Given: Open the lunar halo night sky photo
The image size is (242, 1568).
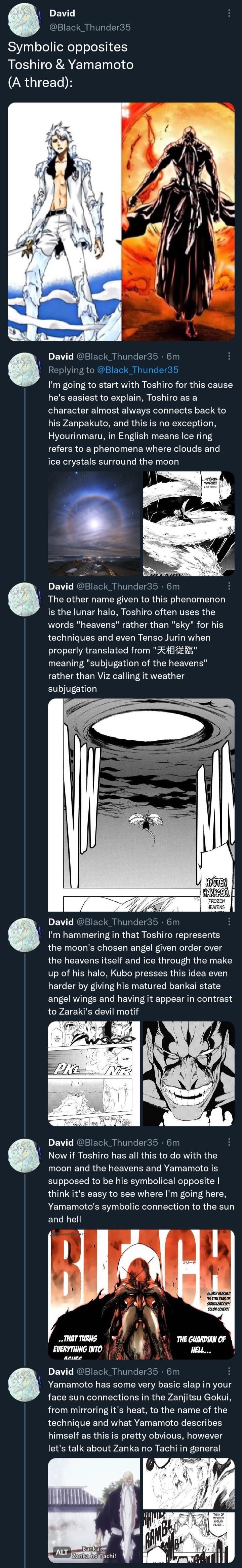Looking at the screenshot, I should pos(94,524).
